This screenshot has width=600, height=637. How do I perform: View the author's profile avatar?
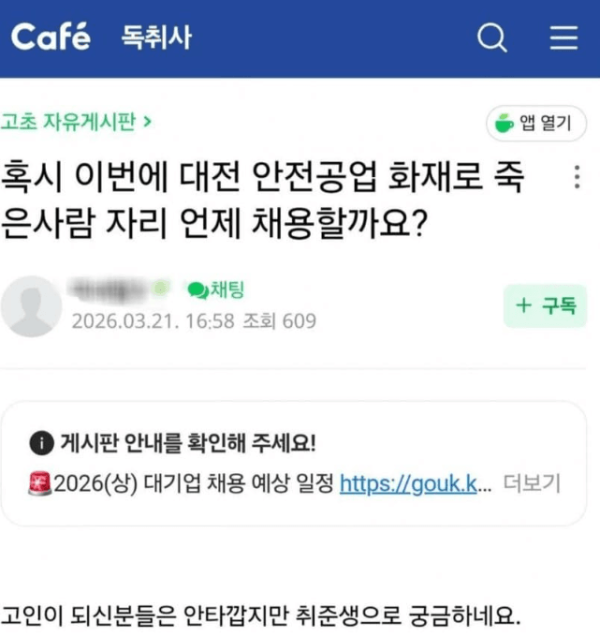point(30,306)
